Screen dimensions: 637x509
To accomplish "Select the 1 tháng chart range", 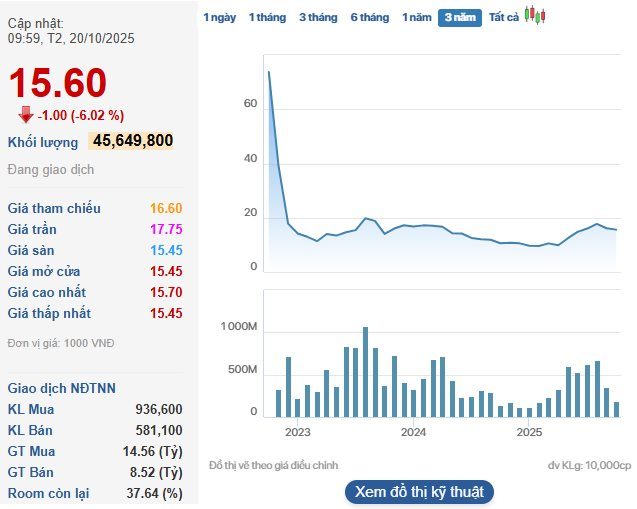I will pyautogui.click(x=268, y=18).
